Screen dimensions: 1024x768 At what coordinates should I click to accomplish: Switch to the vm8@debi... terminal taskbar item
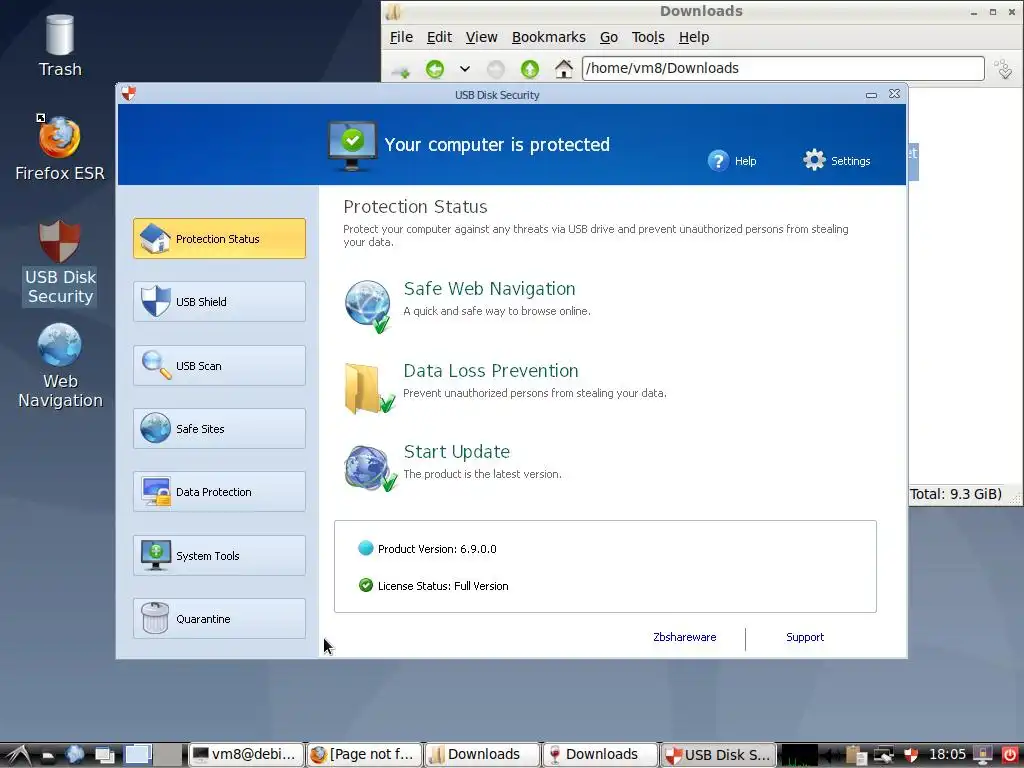point(247,755)
